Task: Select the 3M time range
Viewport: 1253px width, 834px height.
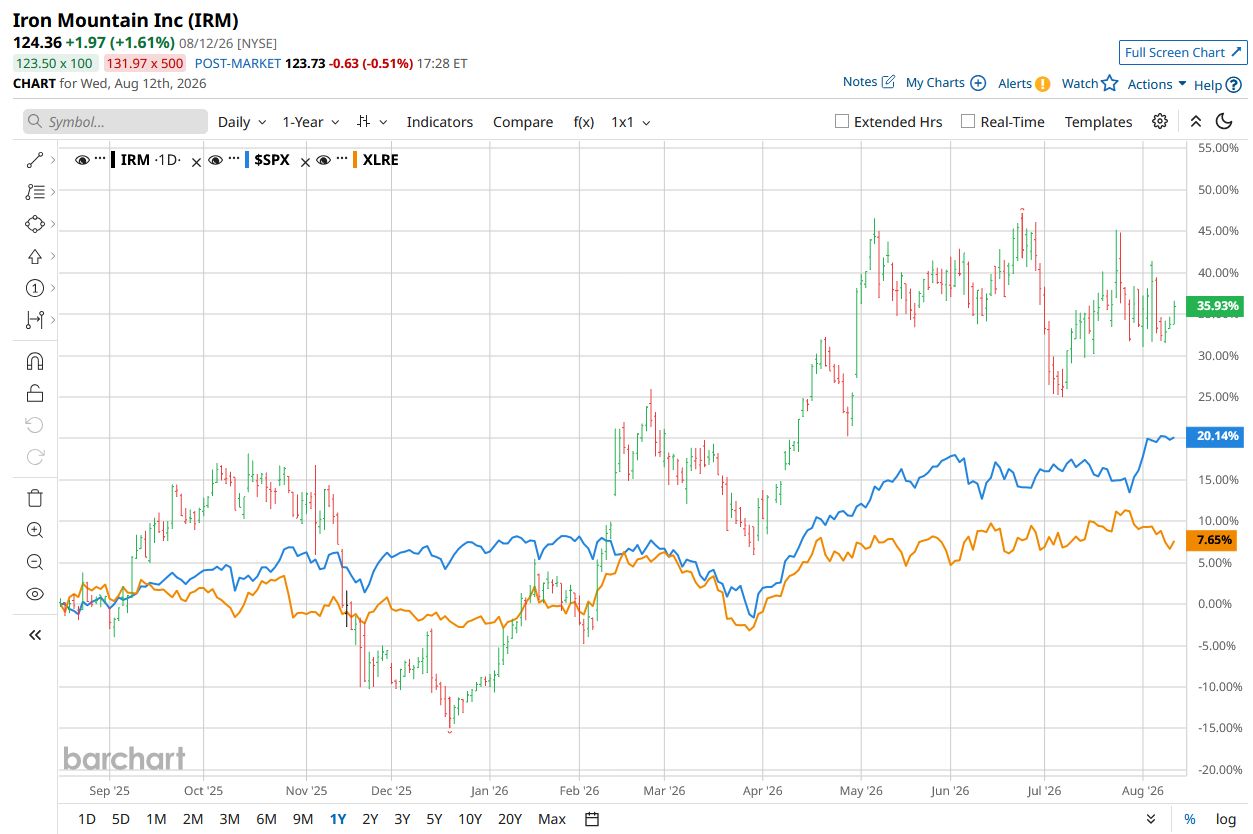Action: click(229, 819)
